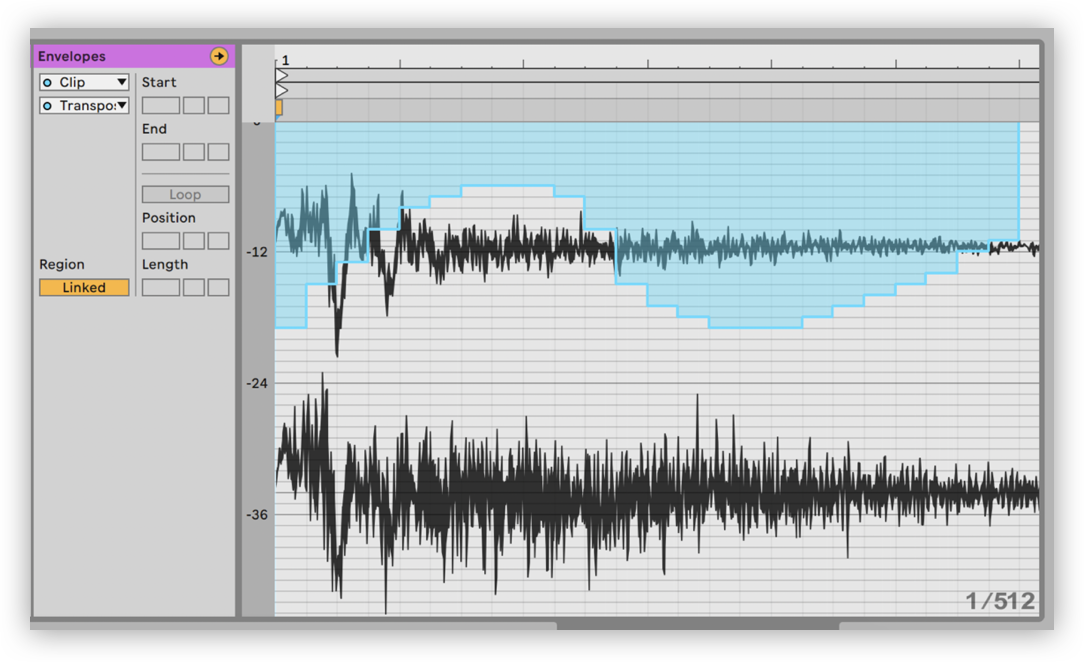Toggle the LED next to the Transpose chooser
This screenshot has height=662, width=1084.
click(46, 105)
